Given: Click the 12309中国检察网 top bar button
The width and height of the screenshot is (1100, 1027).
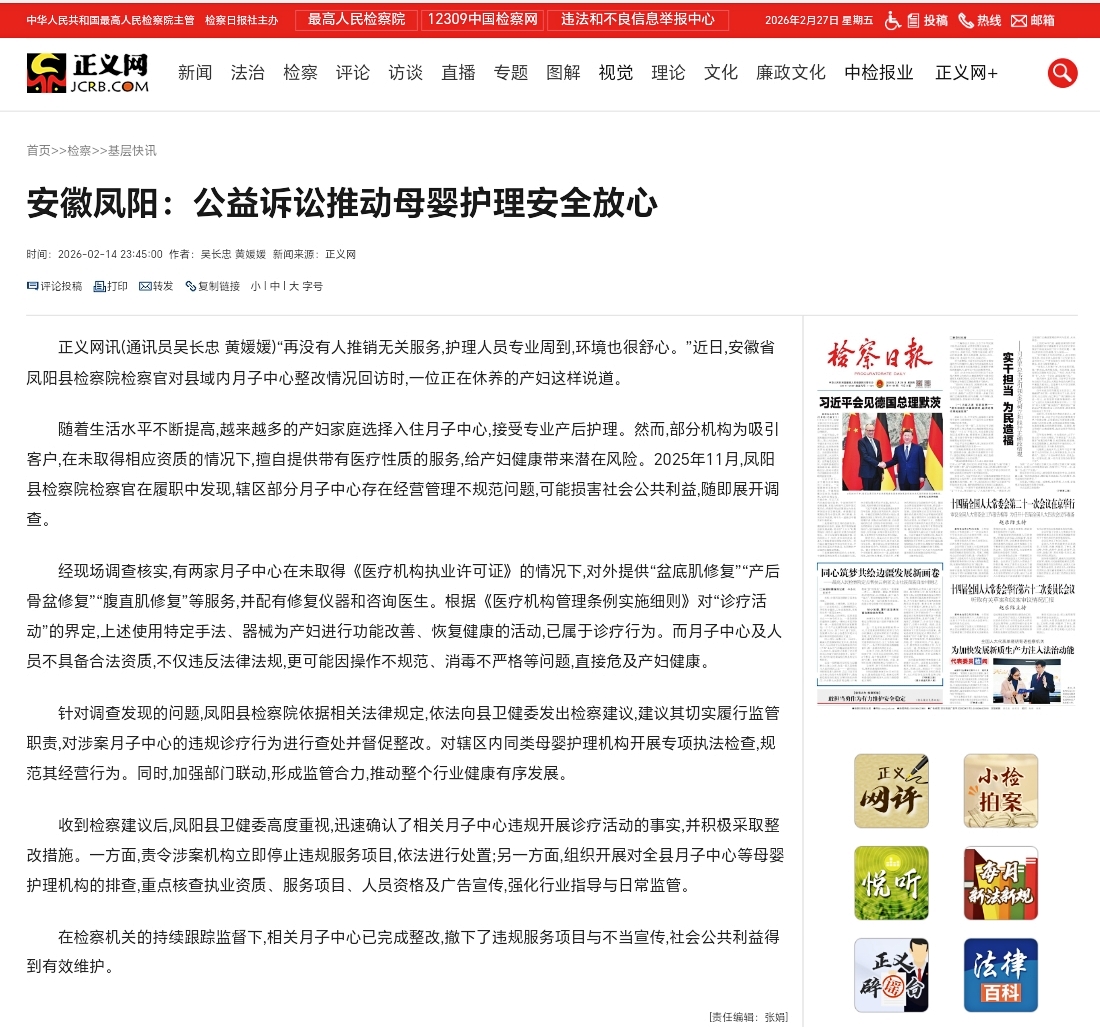Looking at the screenshot, I should (483, 20).
